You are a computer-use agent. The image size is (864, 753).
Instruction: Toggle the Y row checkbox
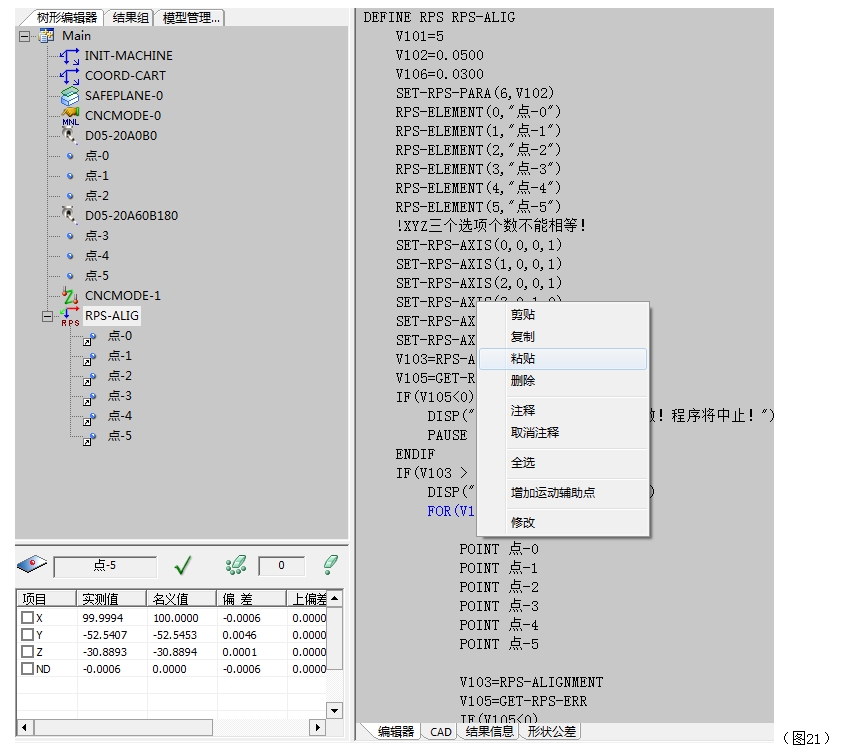pyautogui.click(x=27, y=635)
